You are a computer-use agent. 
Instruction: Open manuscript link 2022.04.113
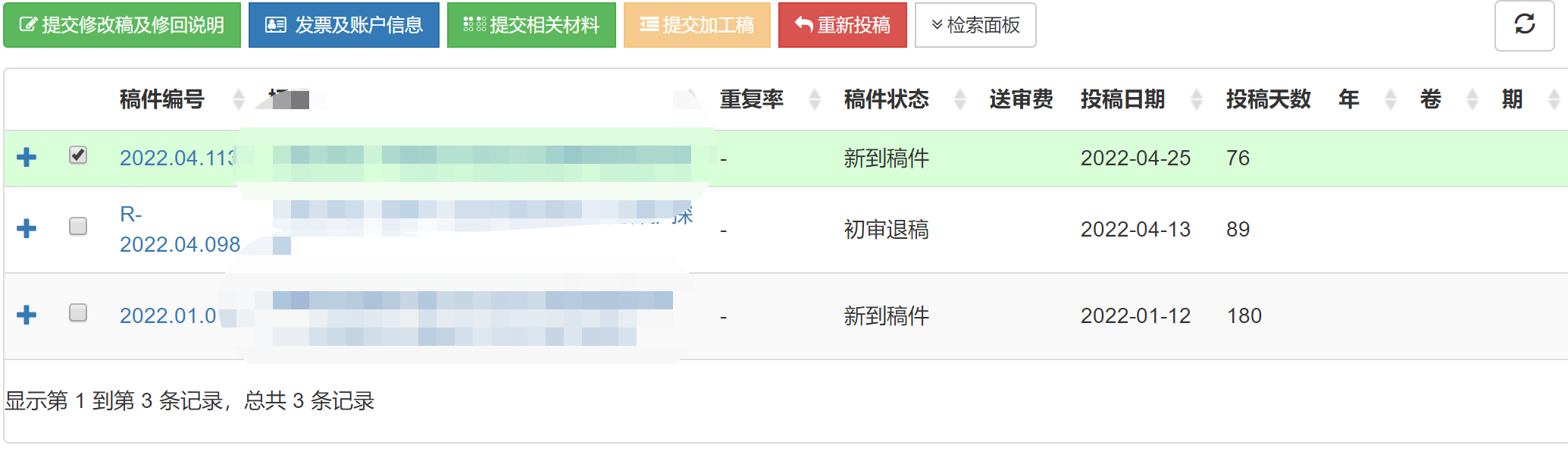(x=177, y=158)
